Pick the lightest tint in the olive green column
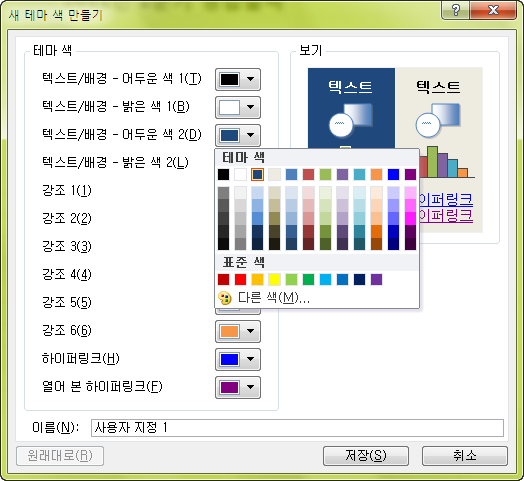This screenshot has width=524, height=481. [325, 193]
